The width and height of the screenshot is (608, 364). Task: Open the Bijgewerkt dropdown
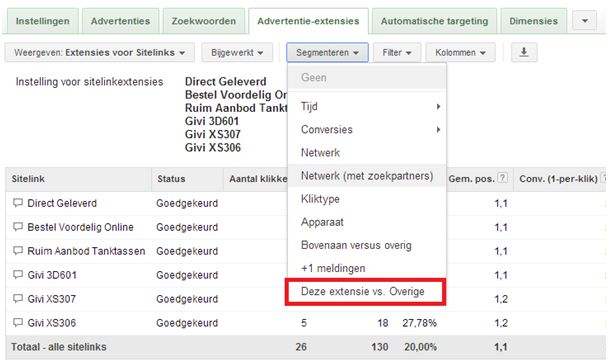[x=237, y=52]
